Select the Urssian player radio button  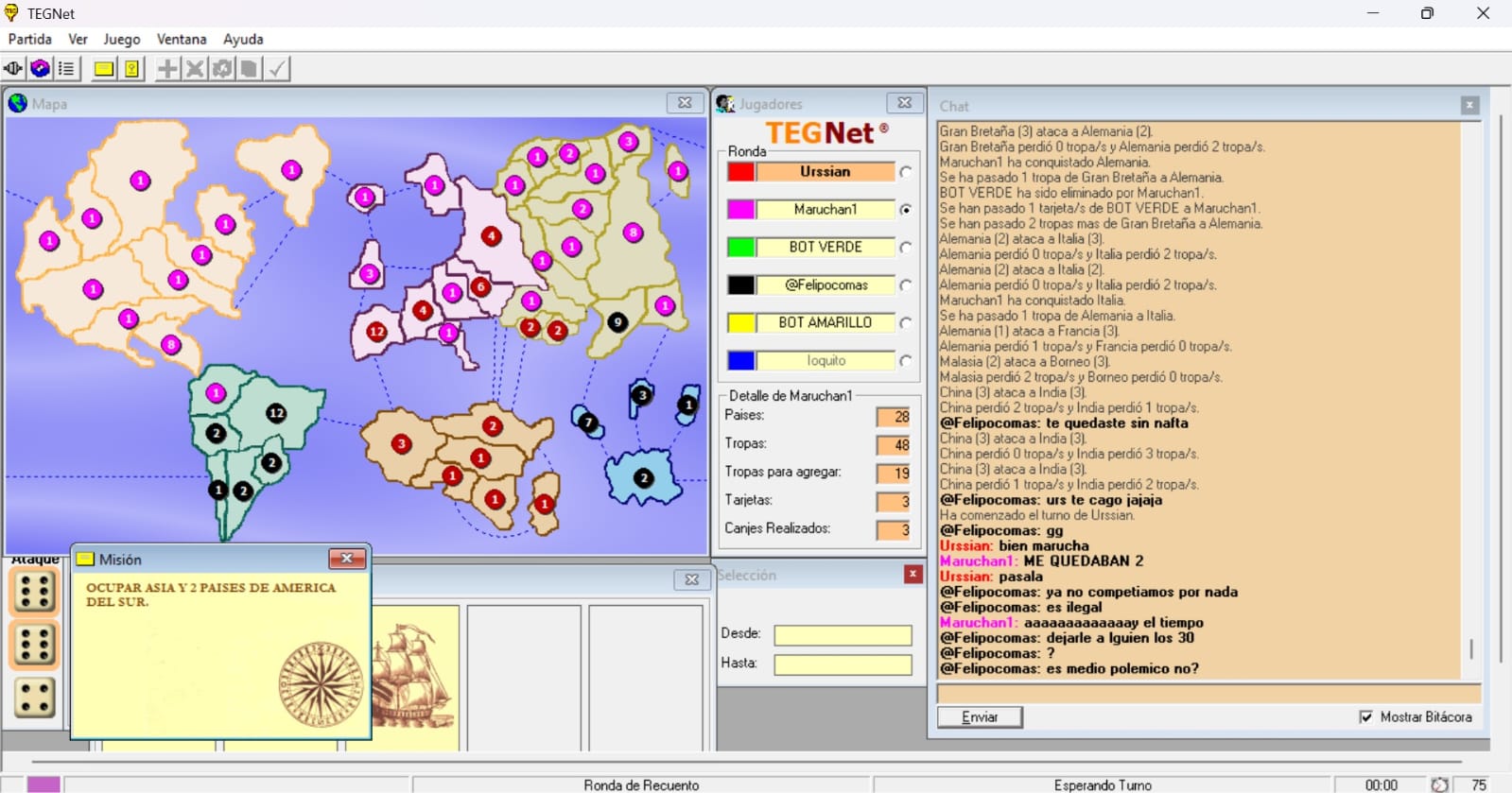[x=906, y=172]
